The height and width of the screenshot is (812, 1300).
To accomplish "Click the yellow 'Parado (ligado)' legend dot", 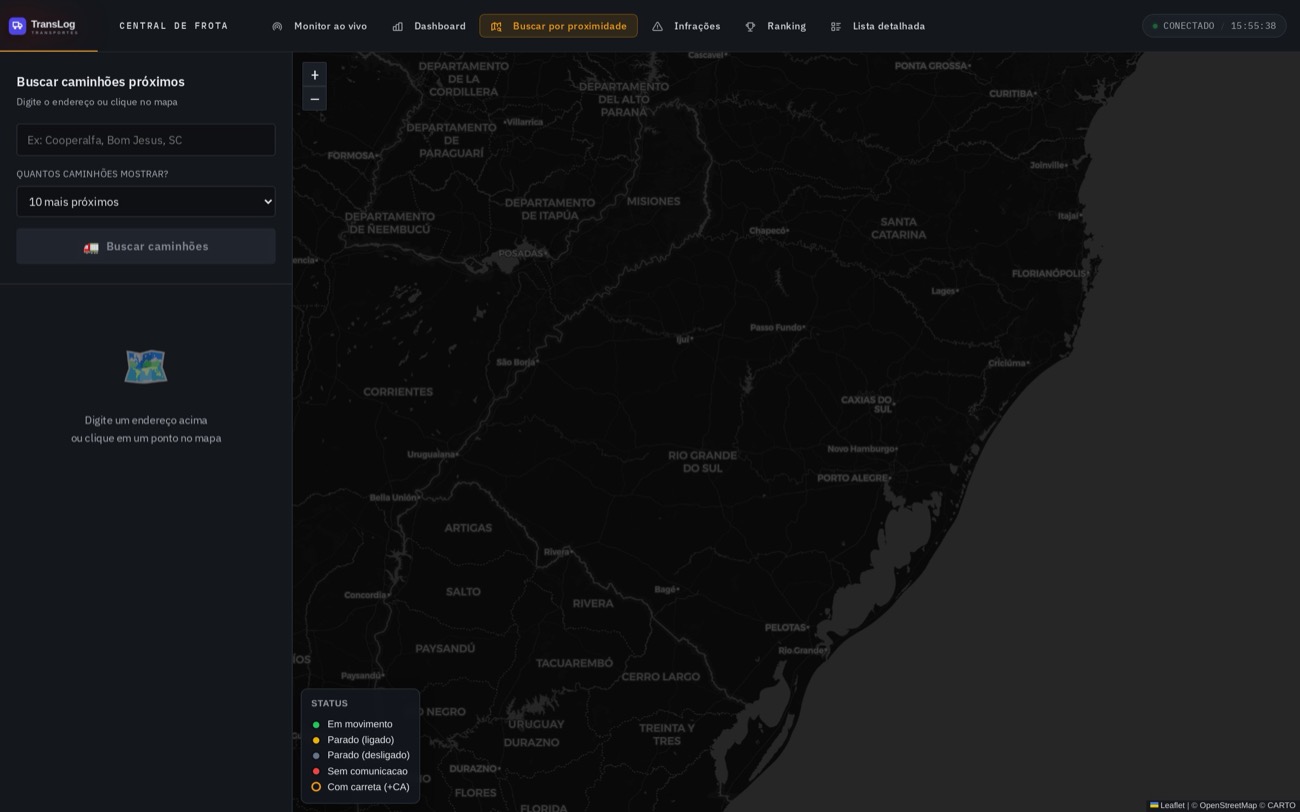I will point(316,740).
